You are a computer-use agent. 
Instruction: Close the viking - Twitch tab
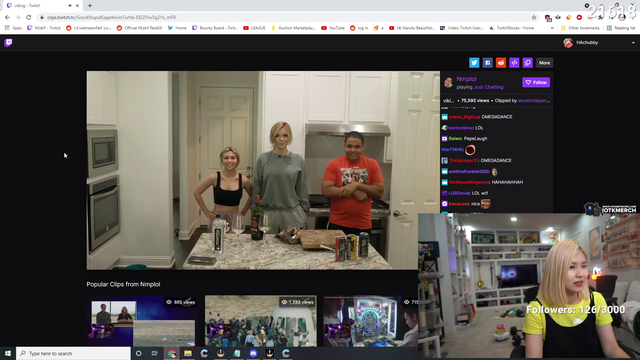pyautogui.click(x=77, y=6)
